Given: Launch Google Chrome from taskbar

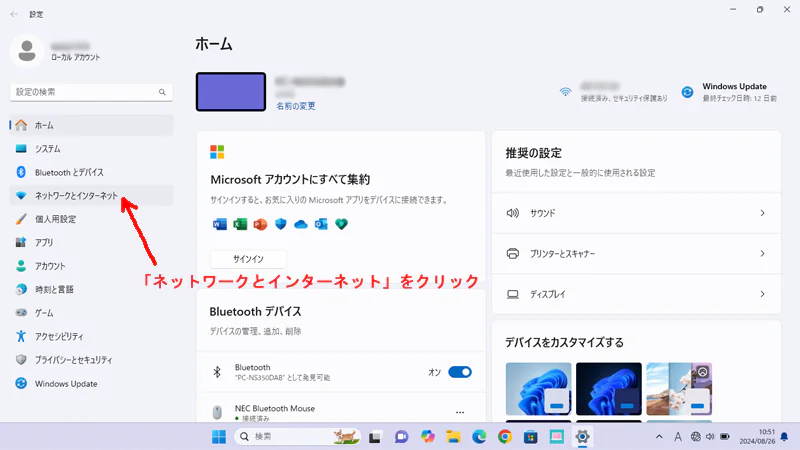Looking at the screenshot, I should 505,437.
